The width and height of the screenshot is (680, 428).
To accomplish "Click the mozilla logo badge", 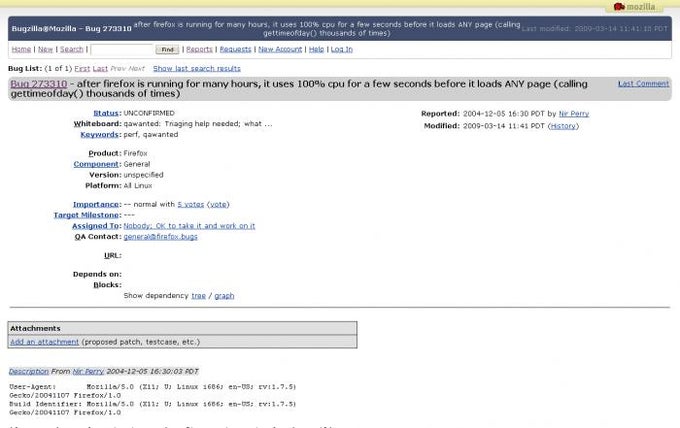I will click(x=634, y=7).
